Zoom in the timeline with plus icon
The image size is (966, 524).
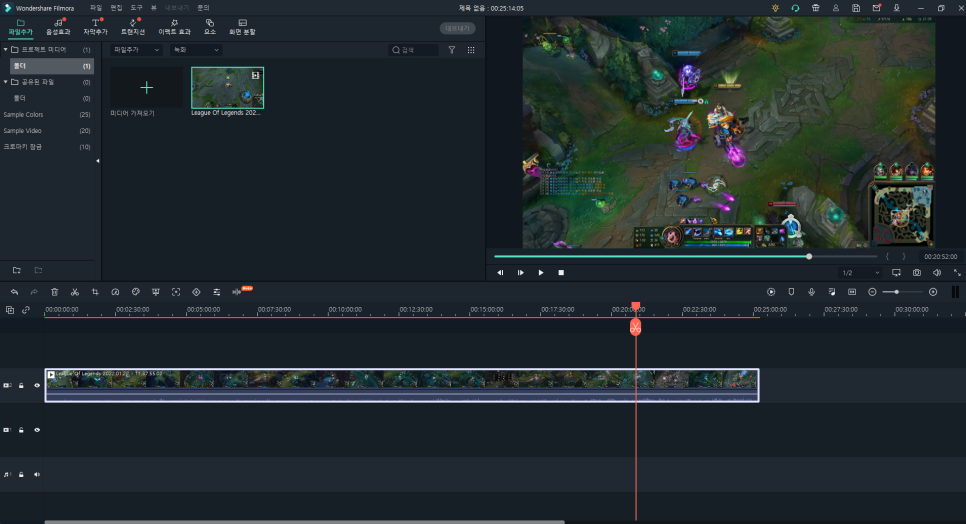[933, 292]
